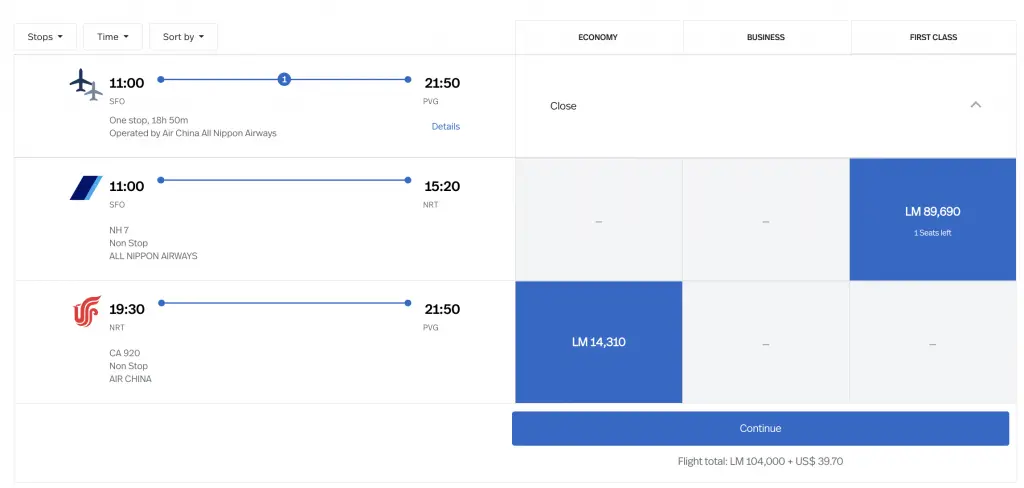This screenshot has width=1024, height=488.
Task: Click the 21:50 PVG arrival time summary
Action: (x=441, y=83)
